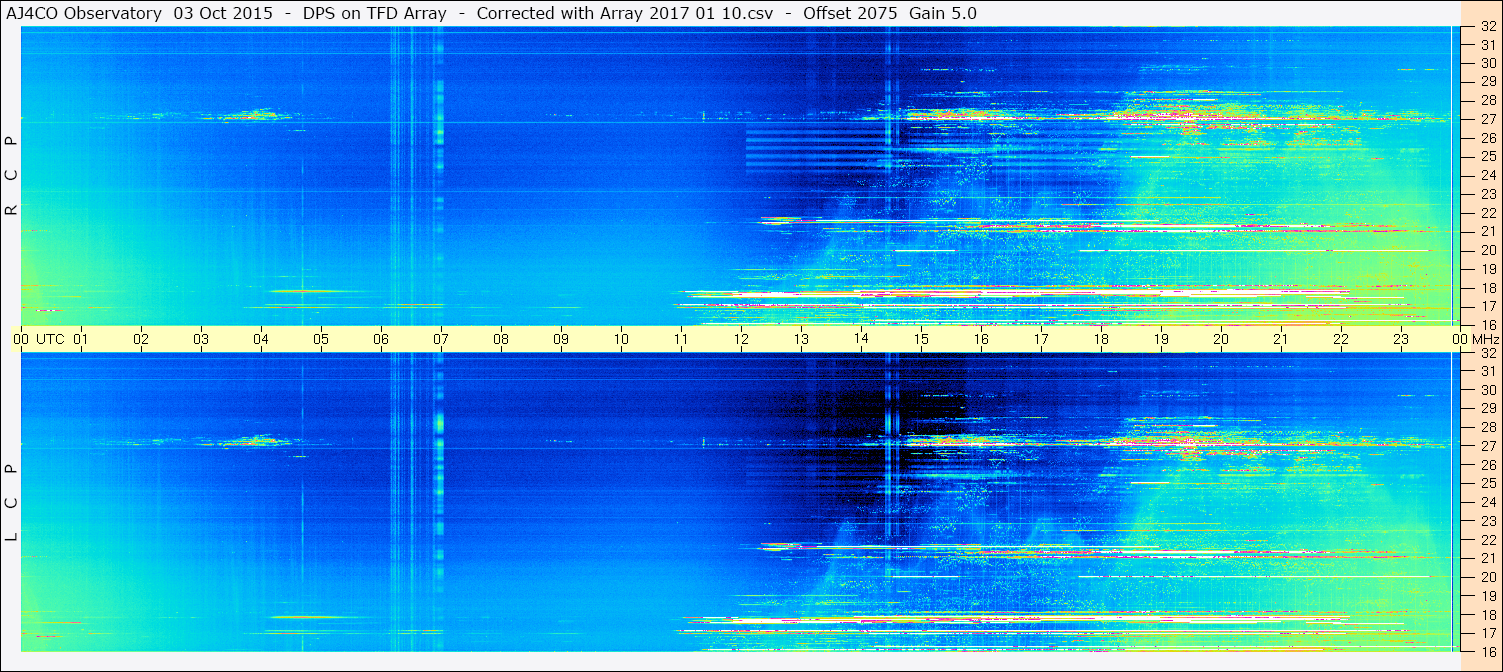Select the 20 hour marker on time axis
This screenshot has height=672, width=1503.
click(x=1221, y=339)
